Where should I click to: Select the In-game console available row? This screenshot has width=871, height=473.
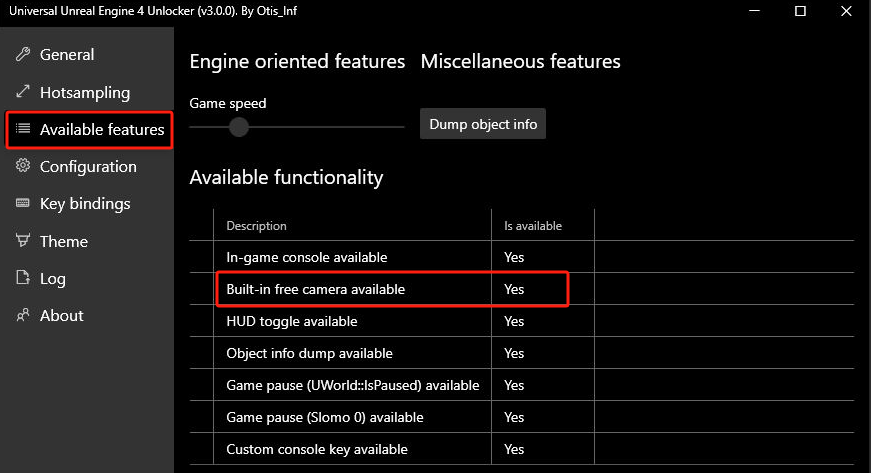click(x=522, y=257)
